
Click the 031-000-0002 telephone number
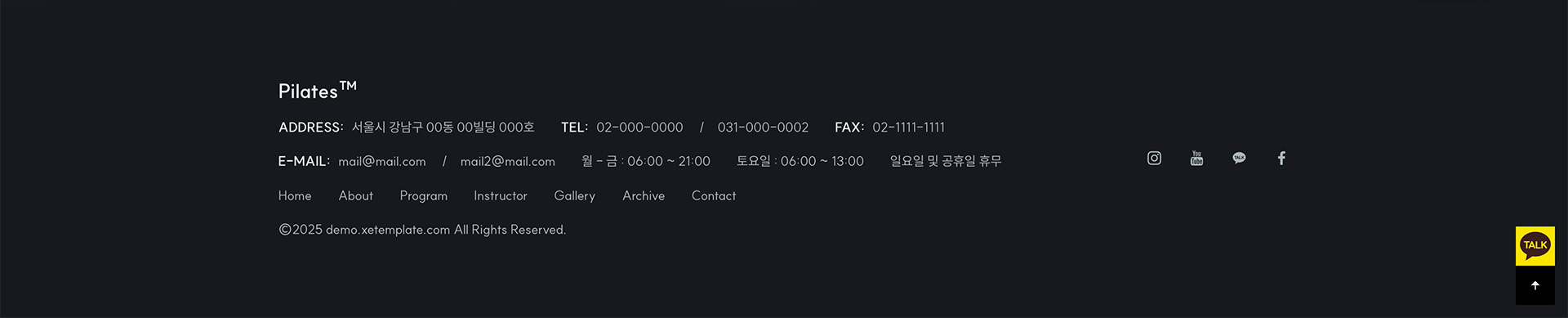point(763,128)
